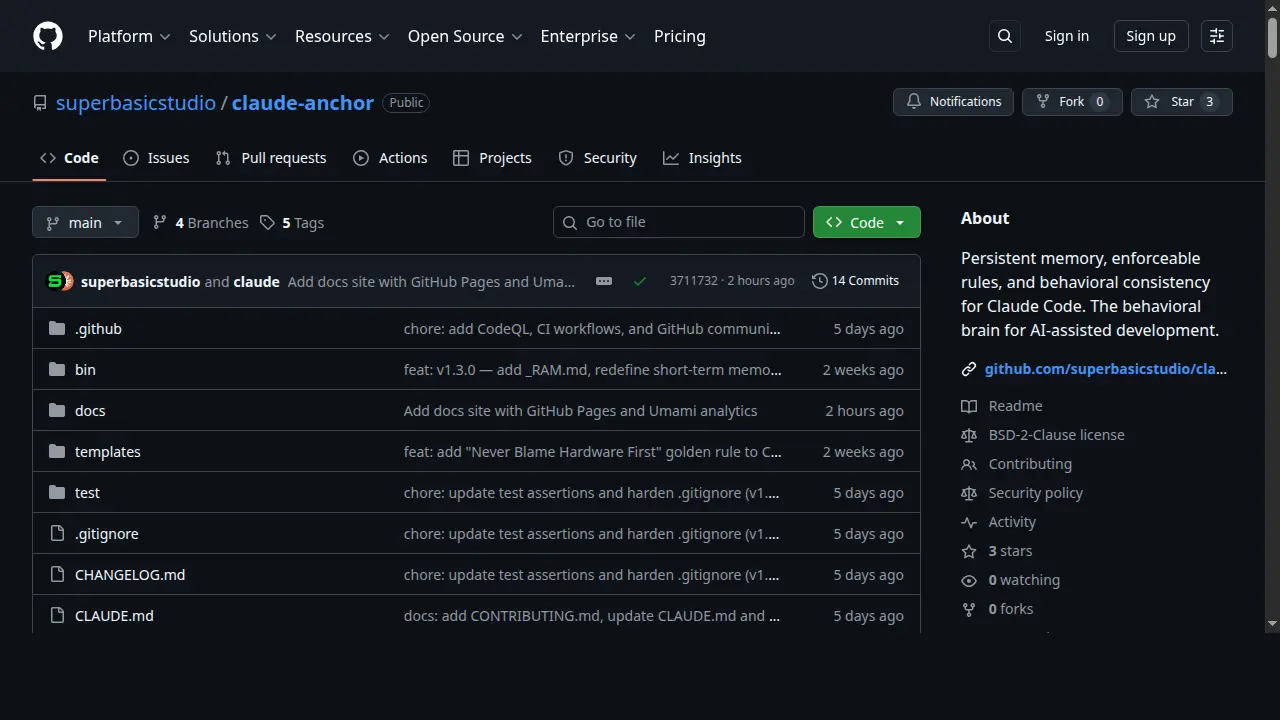Open commit message ellipsis details
Viewport: 1280px width, 720px height.
click(604, 281)
